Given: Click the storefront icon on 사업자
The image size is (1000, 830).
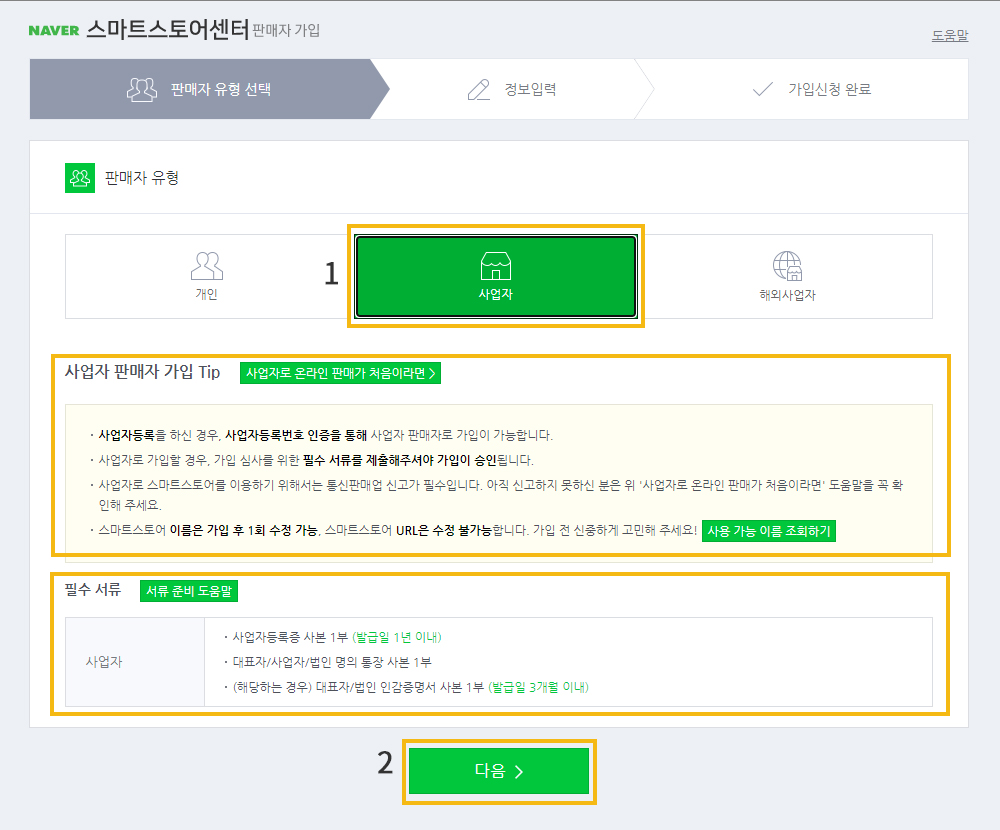Looking at the screenshot, I should tap(496, 266).
